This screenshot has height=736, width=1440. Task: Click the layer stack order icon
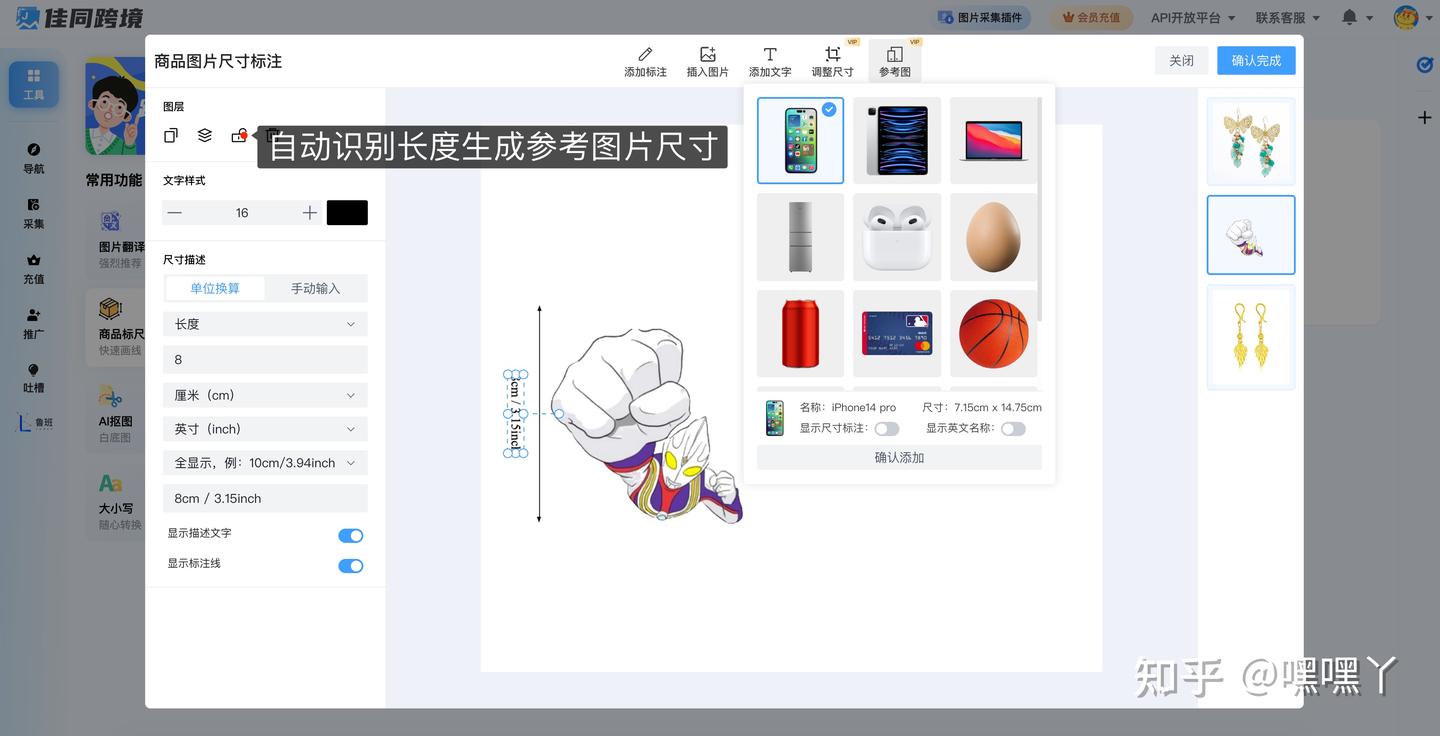click(204, 135)
